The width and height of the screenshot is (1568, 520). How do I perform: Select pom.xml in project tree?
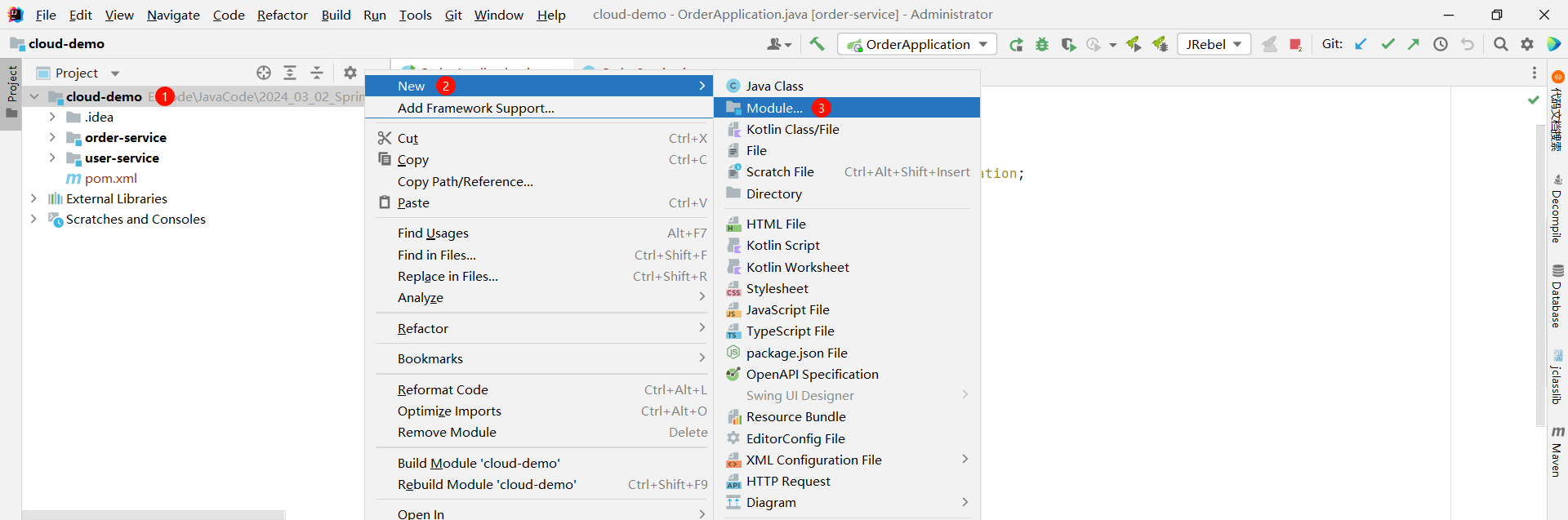[x=110, y=178]
